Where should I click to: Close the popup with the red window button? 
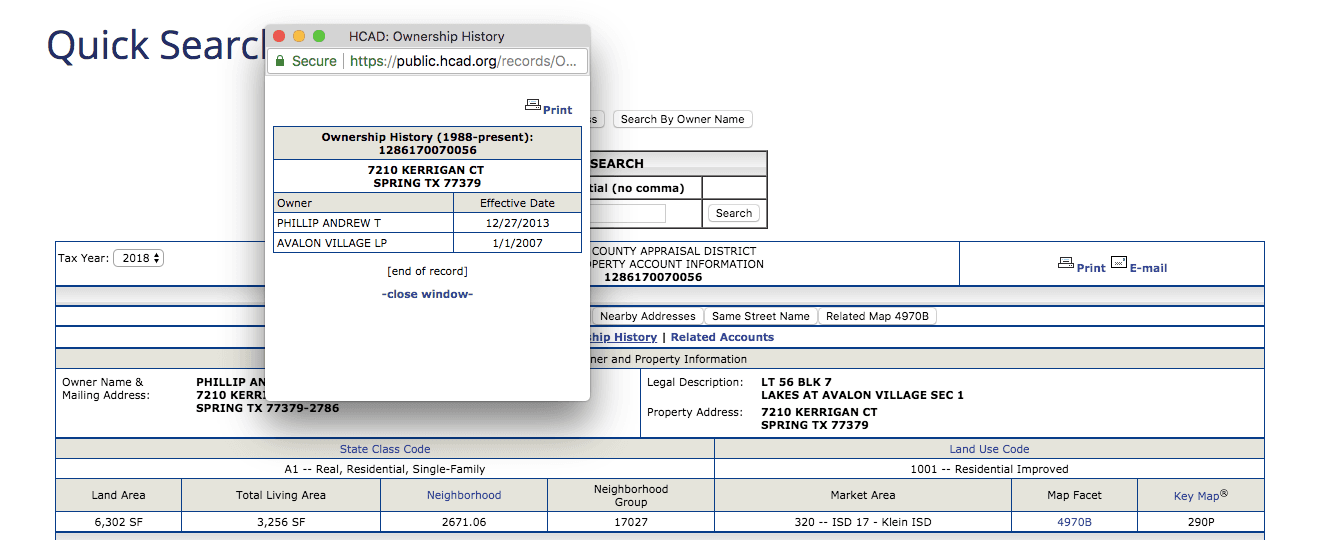pos(279,36)
